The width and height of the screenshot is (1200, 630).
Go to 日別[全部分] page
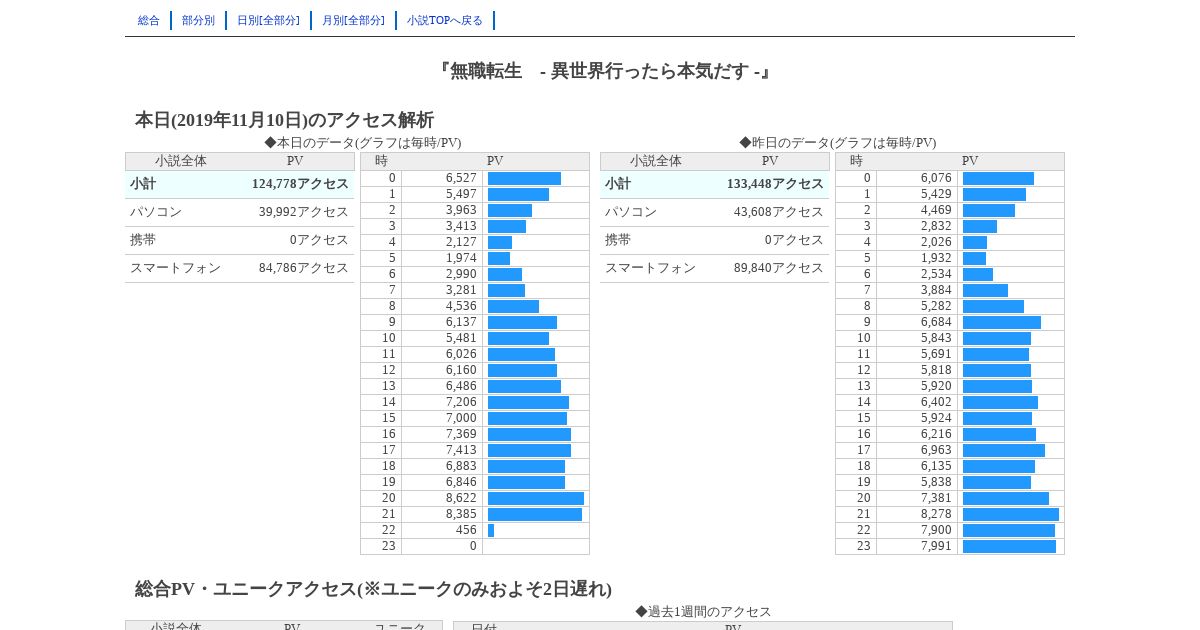268,20
